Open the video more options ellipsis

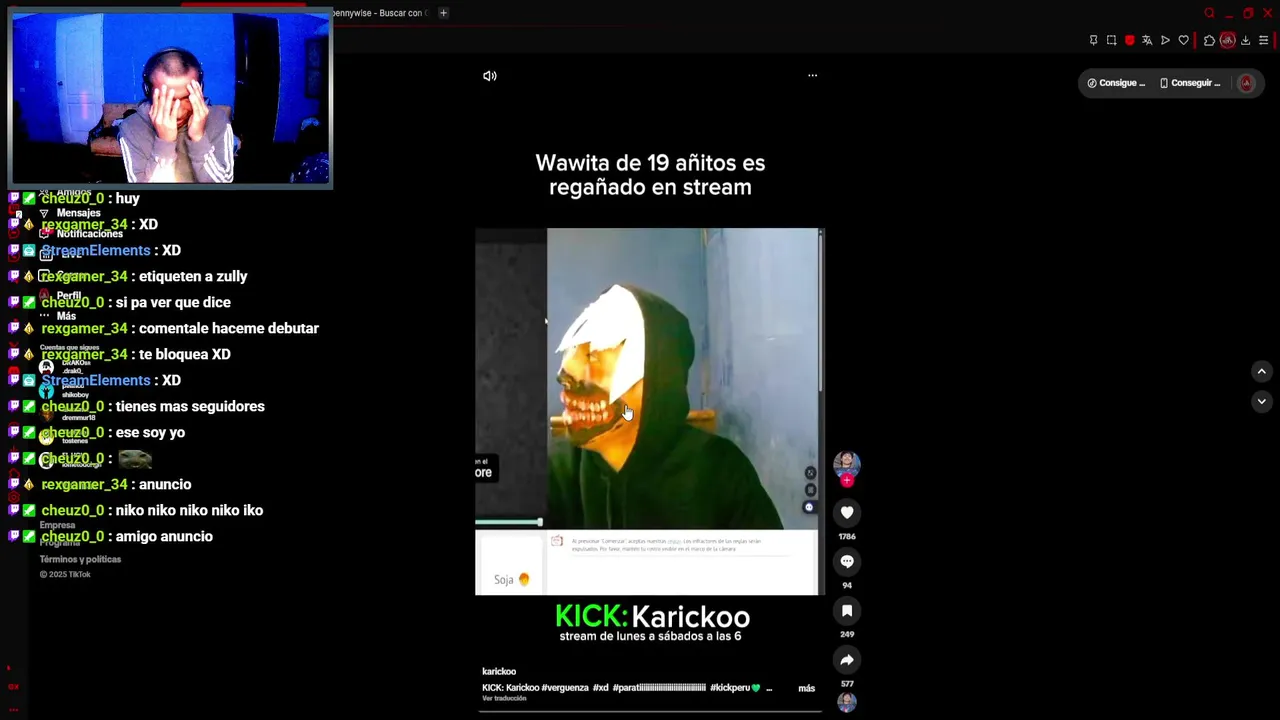pos(812,75)
